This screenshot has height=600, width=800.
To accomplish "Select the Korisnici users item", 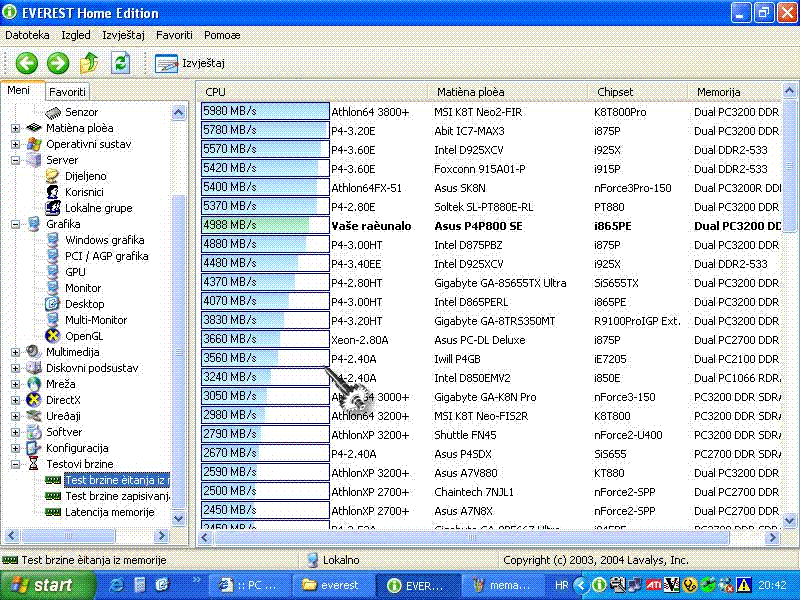I will coord(85,192).
